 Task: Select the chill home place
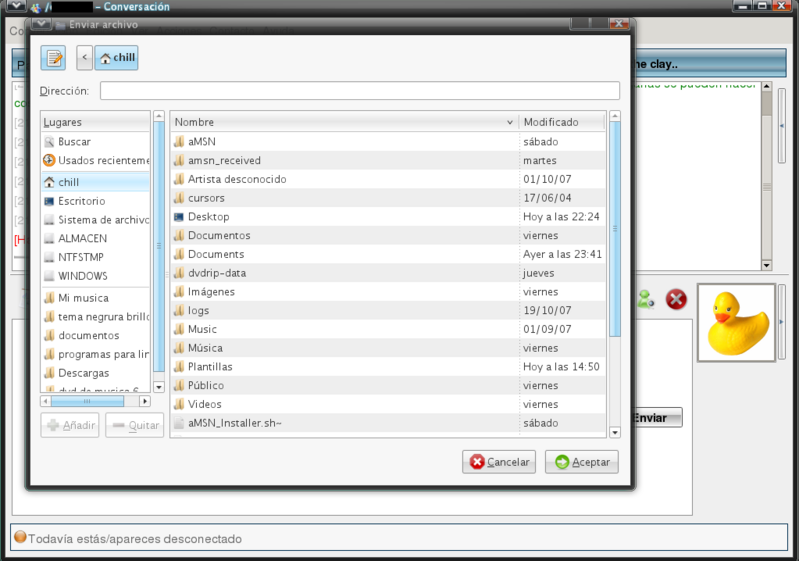tap(95, 182)
